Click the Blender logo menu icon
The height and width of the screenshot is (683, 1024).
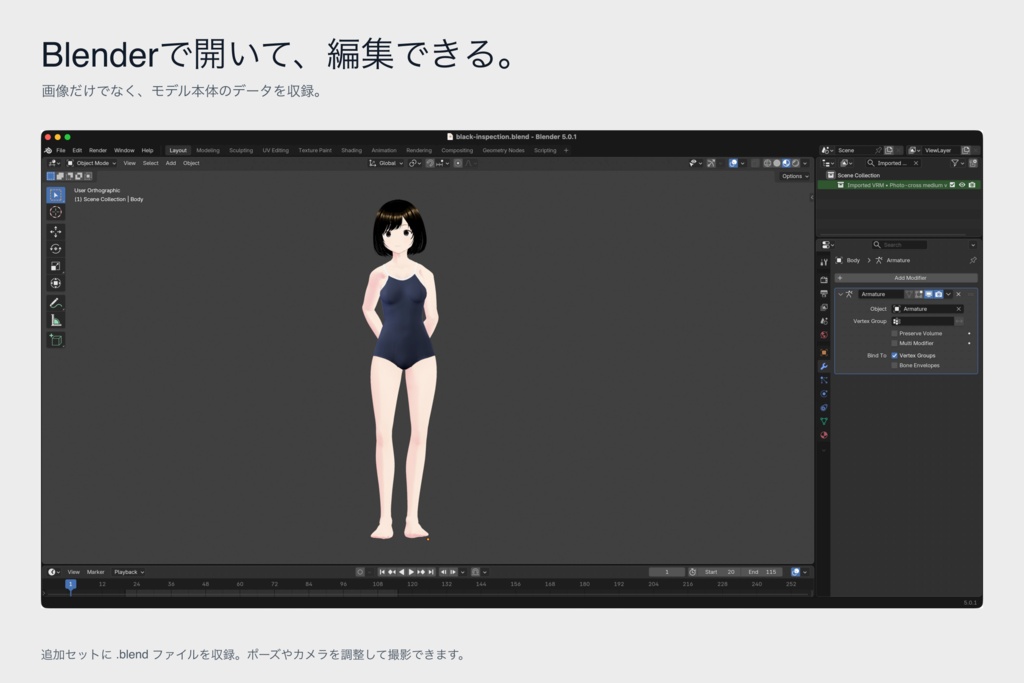point(48,150)
